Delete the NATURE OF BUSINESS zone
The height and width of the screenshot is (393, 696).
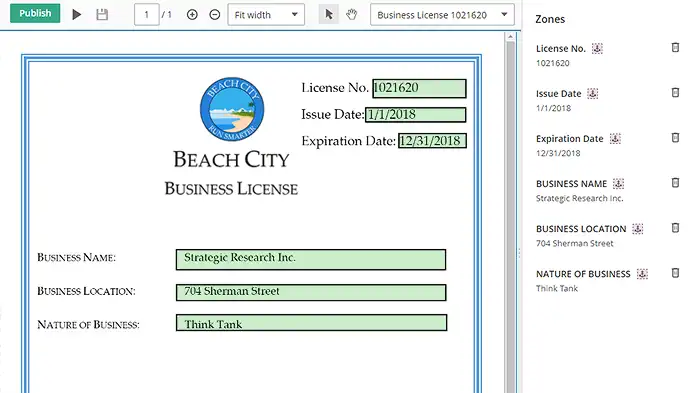point(675,273)
